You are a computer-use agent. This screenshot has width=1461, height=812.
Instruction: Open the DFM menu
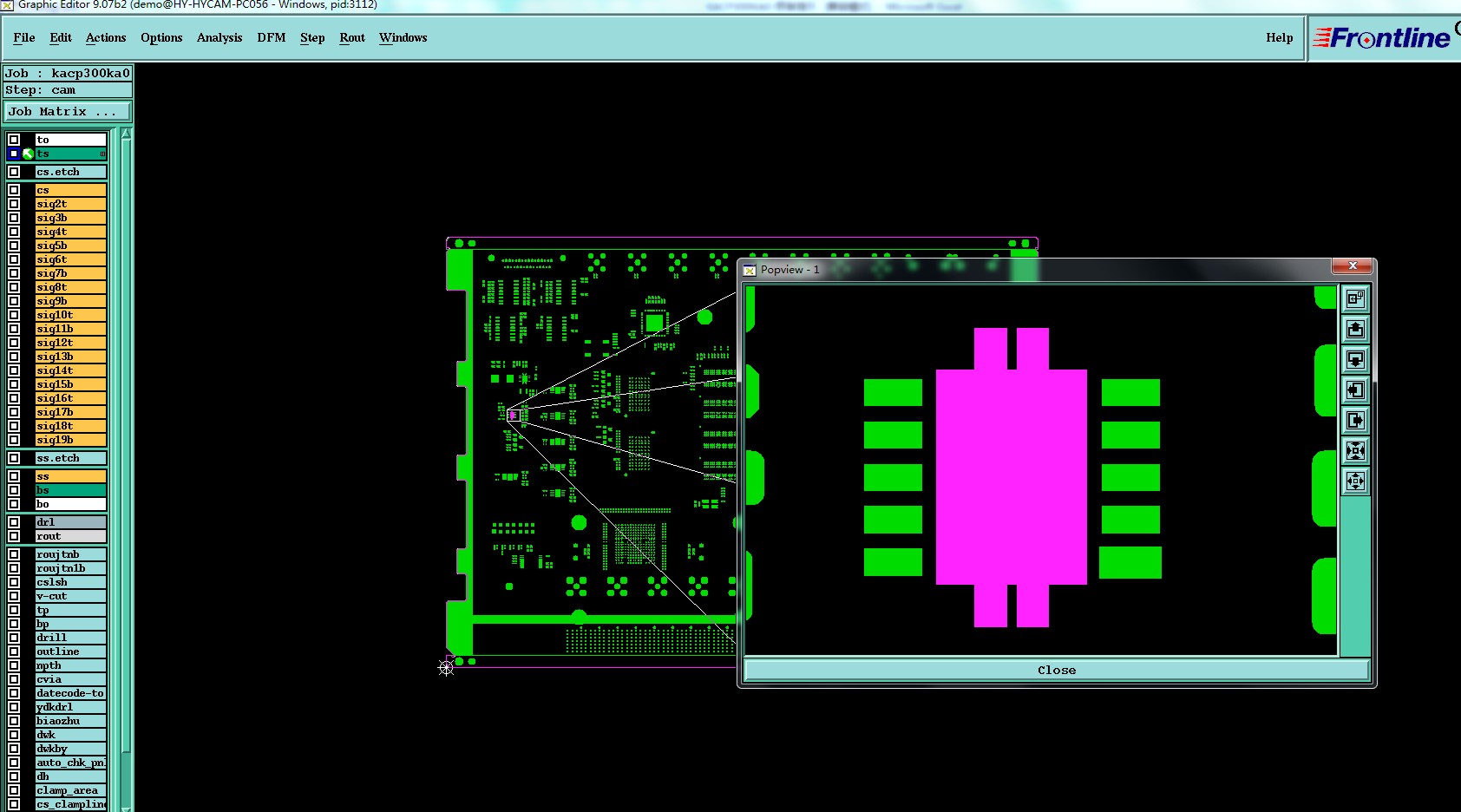coord(272,37)
